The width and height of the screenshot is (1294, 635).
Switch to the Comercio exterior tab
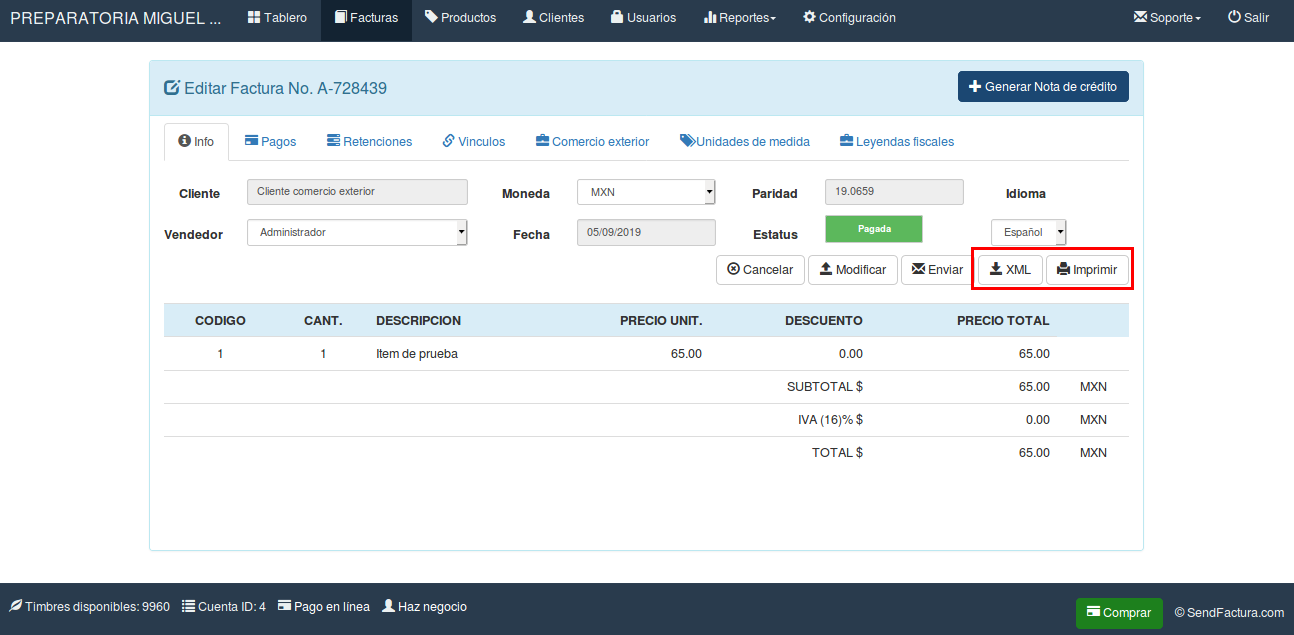click(592, 141)
